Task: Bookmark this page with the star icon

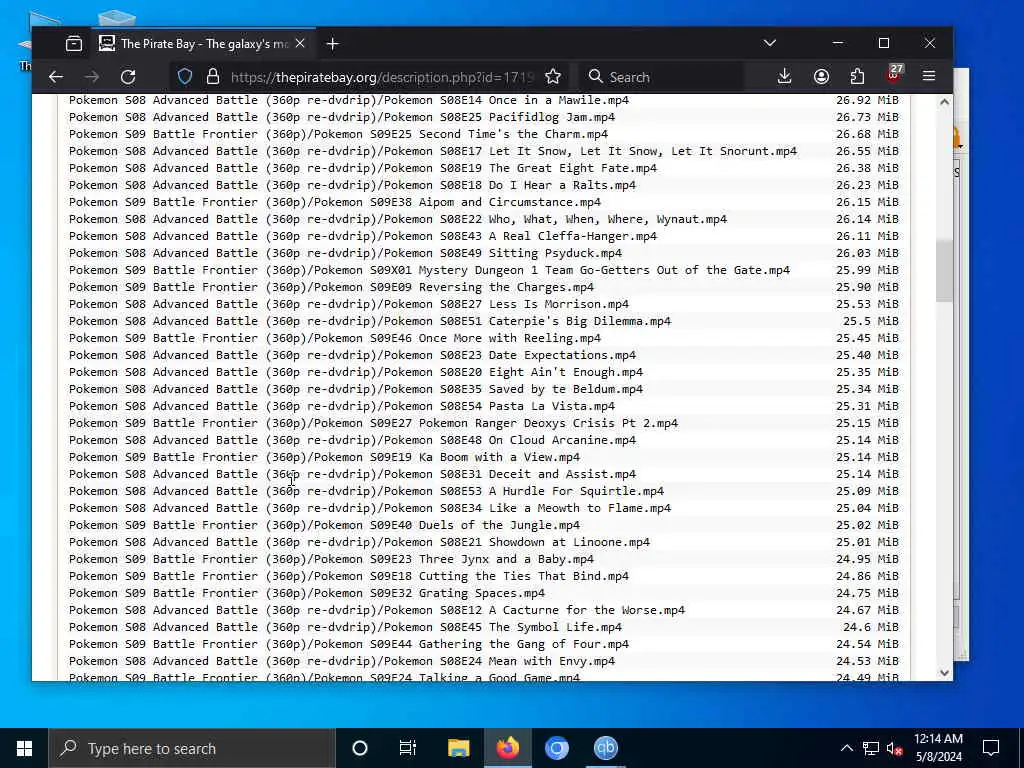Action: [553, 77]
